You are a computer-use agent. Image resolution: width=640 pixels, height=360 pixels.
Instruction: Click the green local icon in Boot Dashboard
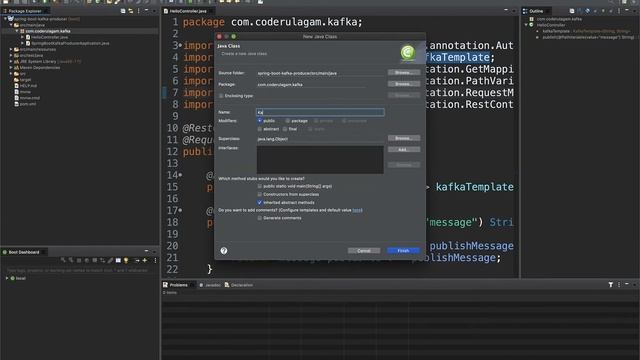[x=13, y=278]
